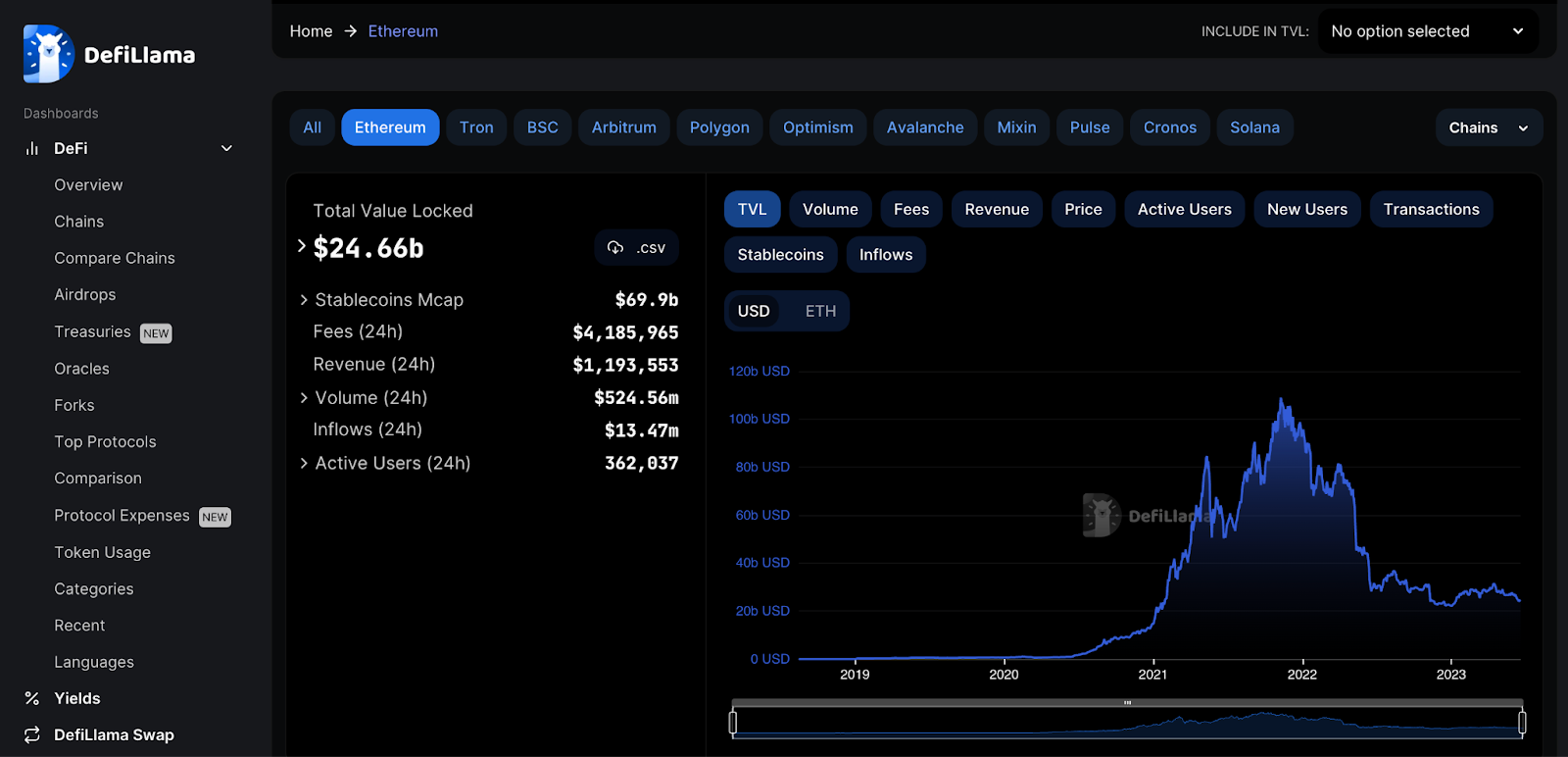Select USD as chart denomination
Viewport: 1568px width, 757px height.
coord(754,311)
